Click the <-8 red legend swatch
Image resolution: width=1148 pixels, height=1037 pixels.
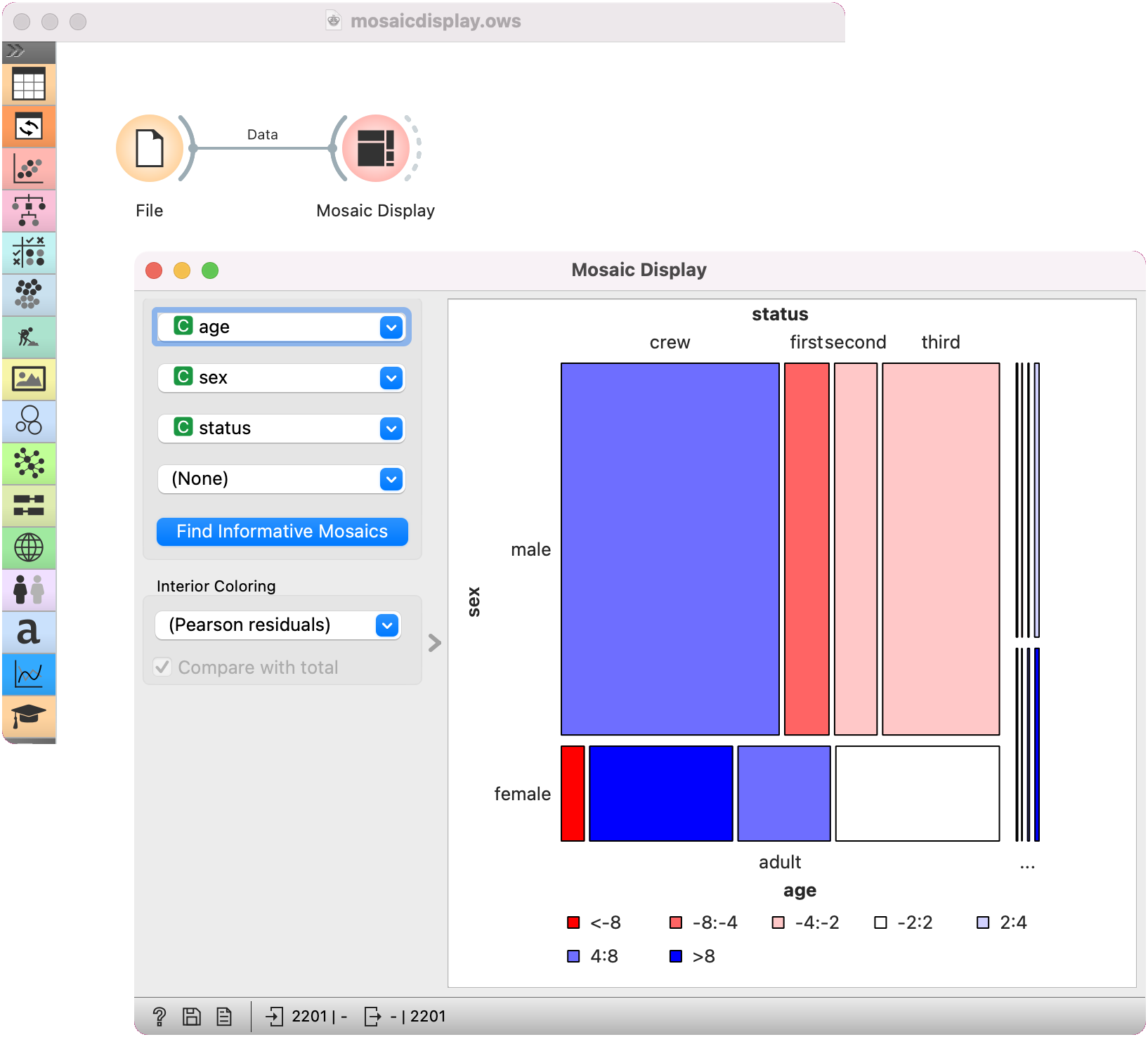[573, 922]
